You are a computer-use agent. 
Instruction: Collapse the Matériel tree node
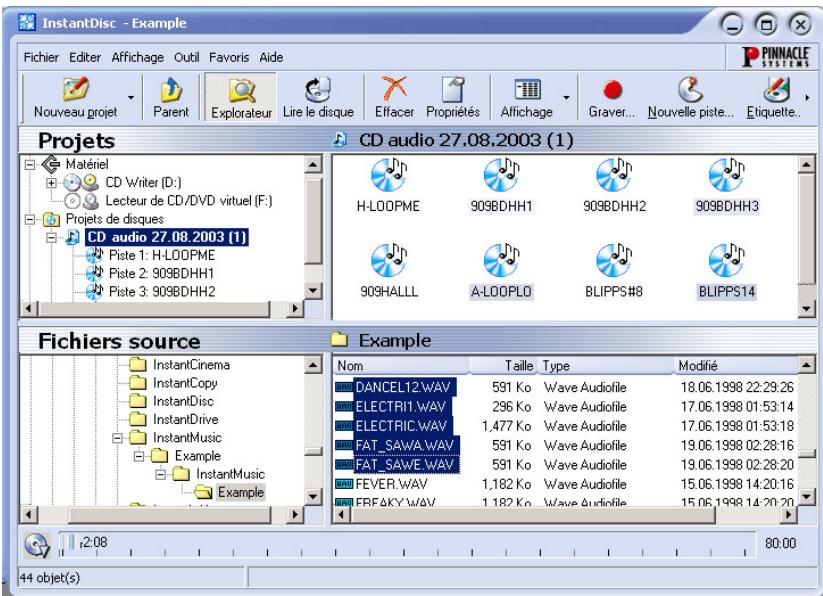point(30,165)
